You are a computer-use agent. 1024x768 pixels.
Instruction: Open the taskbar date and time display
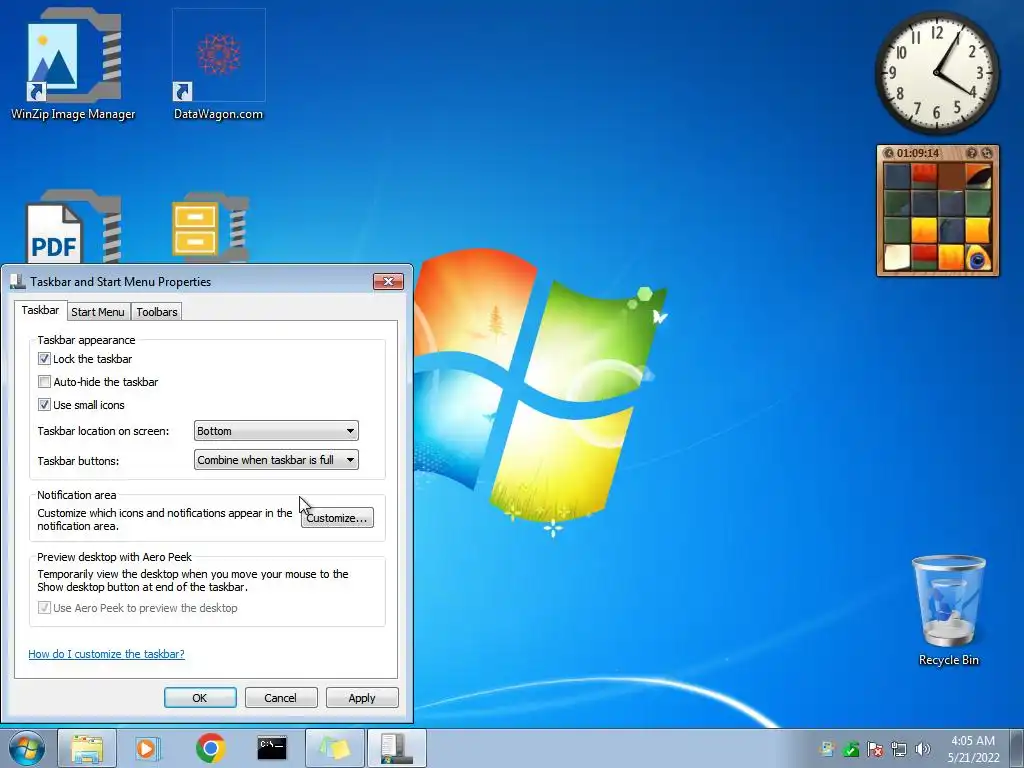click(x=973, y=749)
